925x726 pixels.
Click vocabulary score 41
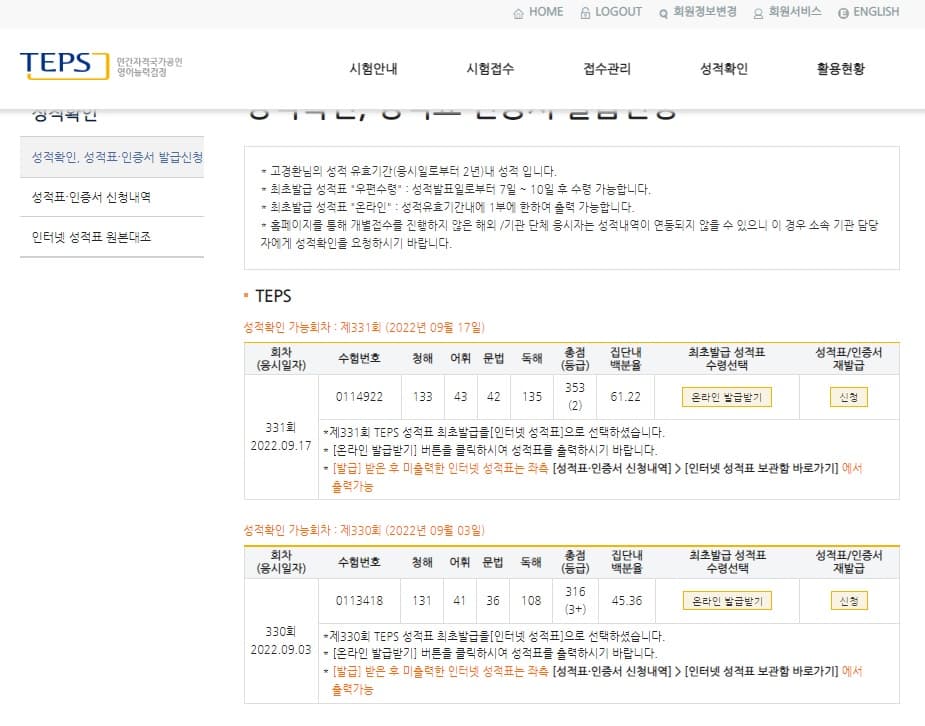click(460, 601)
